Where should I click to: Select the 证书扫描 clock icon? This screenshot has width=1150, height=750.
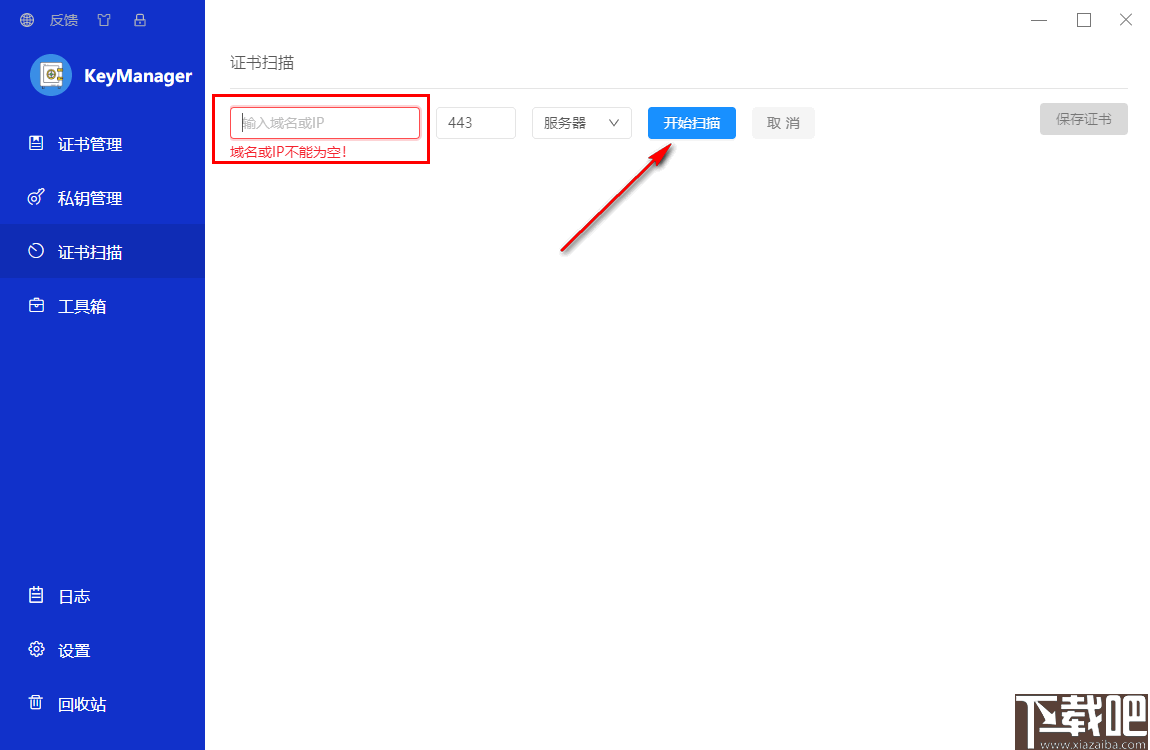35,251
